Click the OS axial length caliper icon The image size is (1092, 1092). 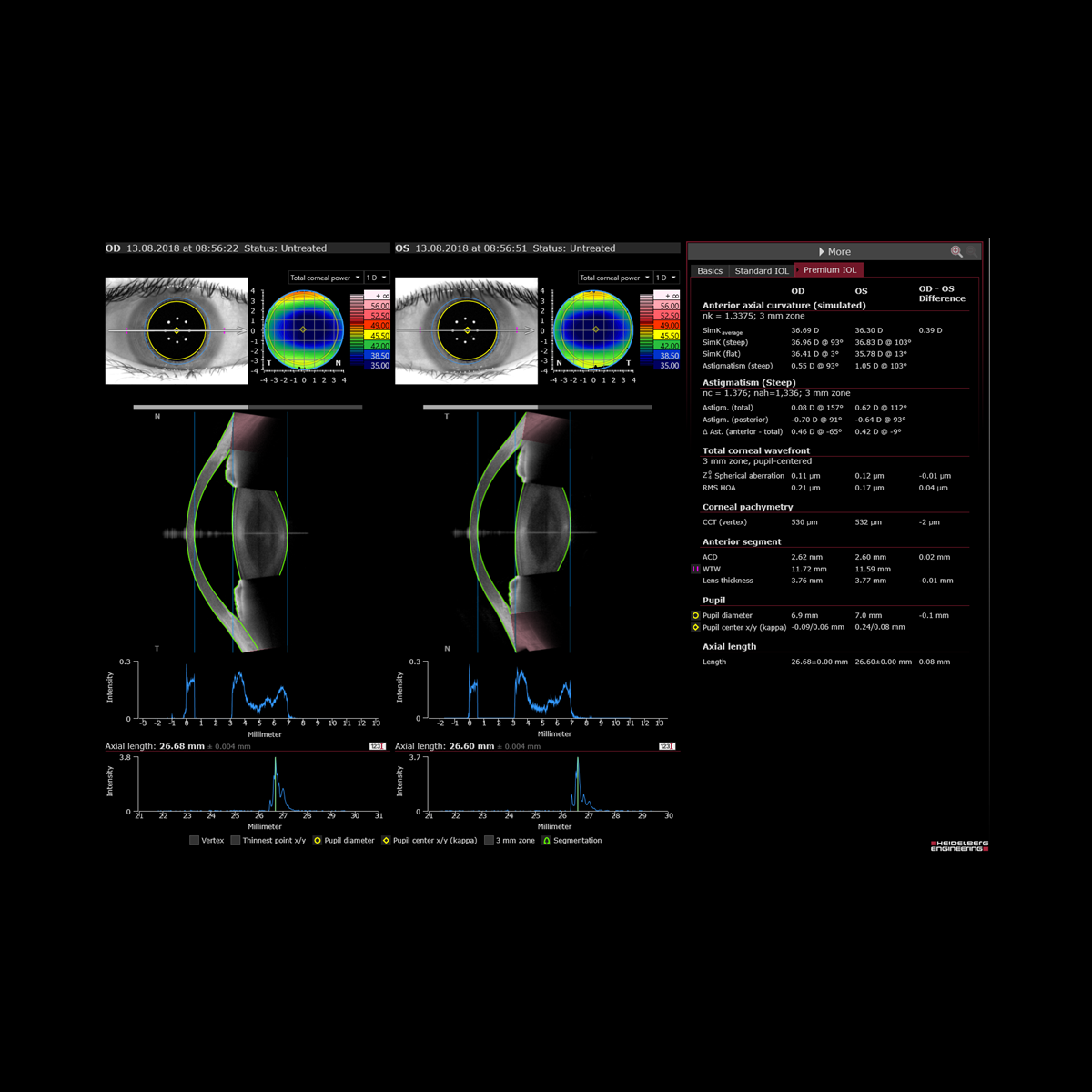click(x=666, y=746)
